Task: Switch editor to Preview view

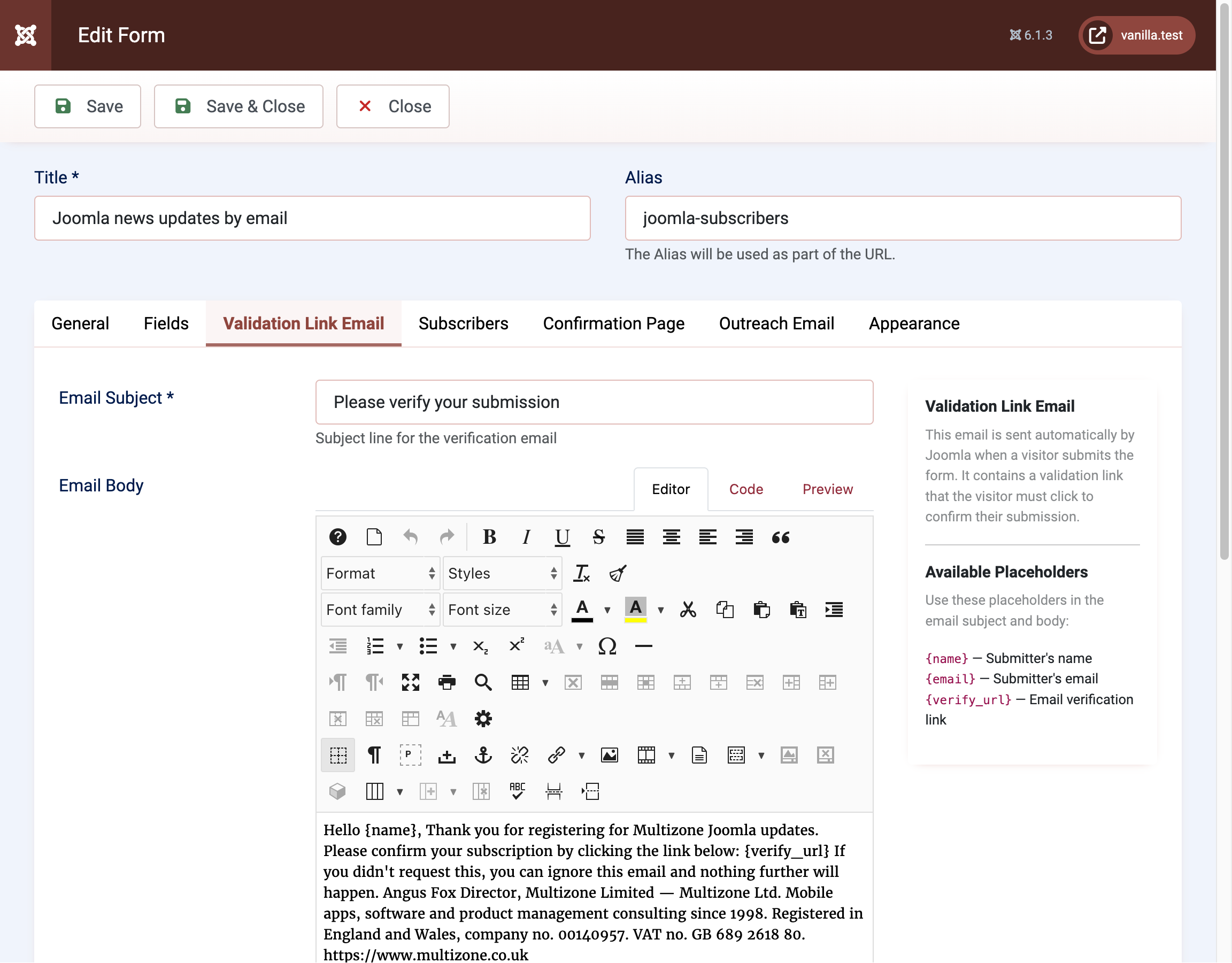Action: [x=828, y=489]
